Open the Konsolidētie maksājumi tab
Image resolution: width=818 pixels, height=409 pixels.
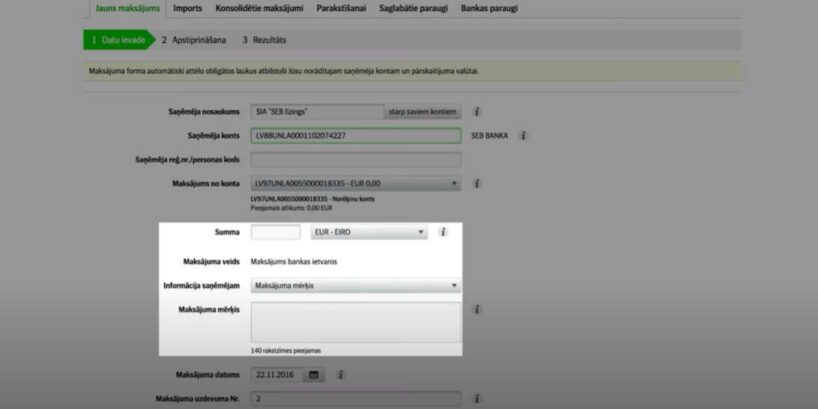pos(259,8)
